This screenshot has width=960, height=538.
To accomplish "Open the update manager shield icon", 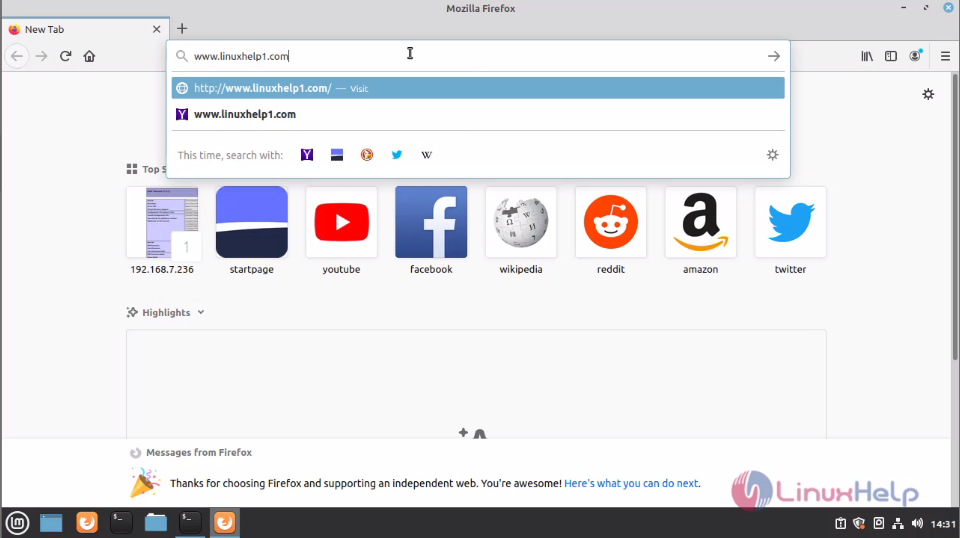I will point(859,523).
